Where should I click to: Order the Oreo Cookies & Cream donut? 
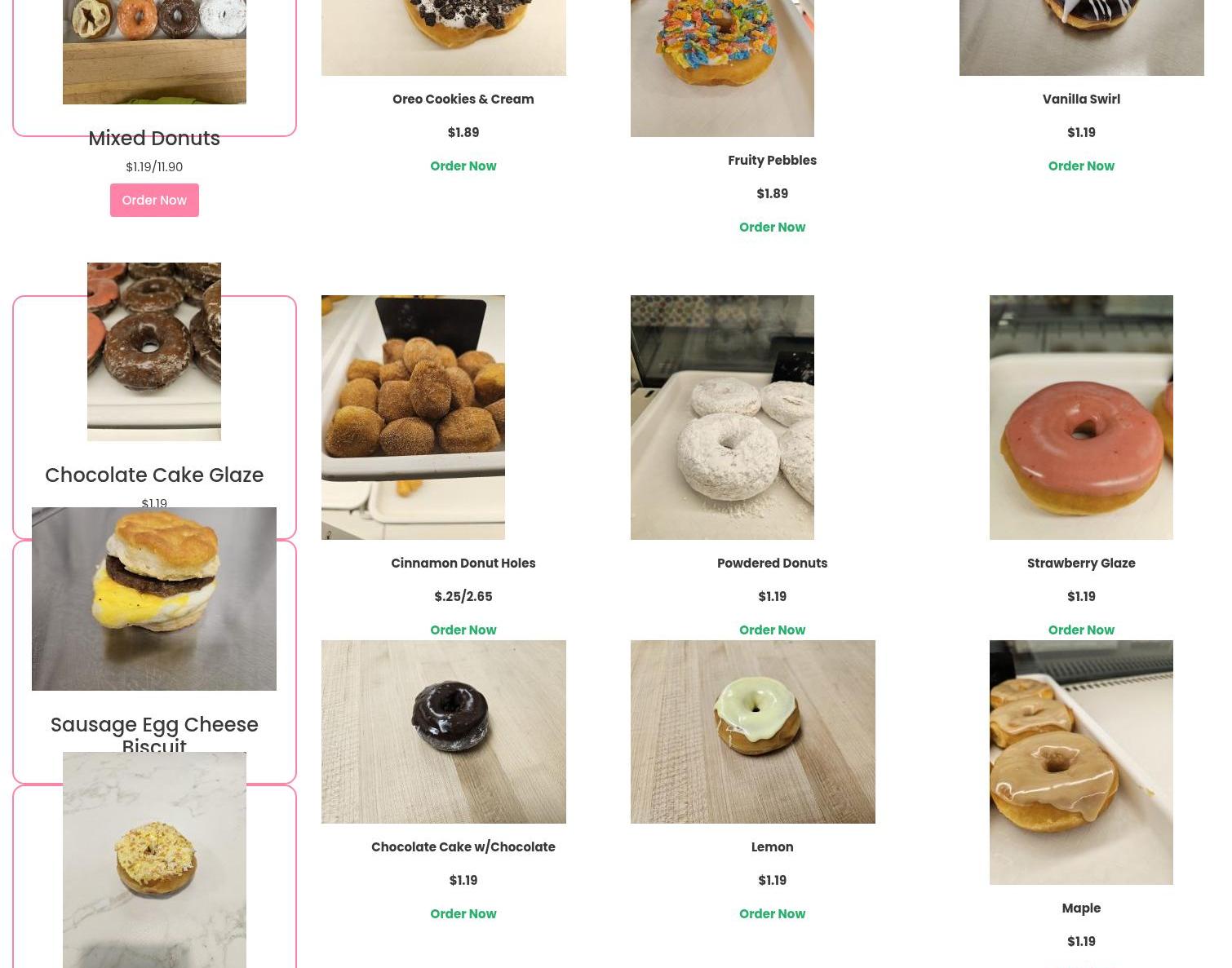tap(463, 166)
